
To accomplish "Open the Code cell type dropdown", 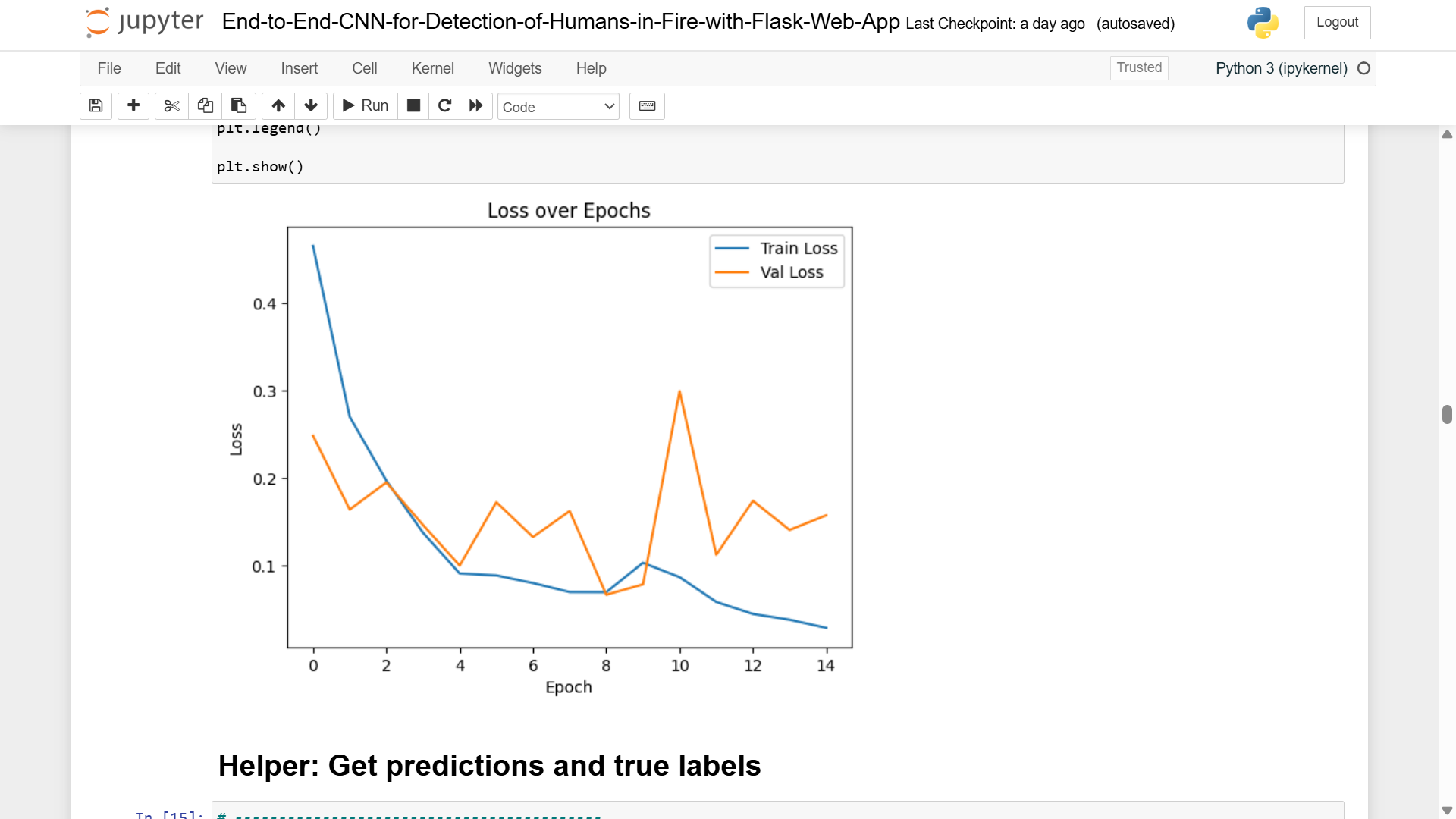I will point(558,107).
